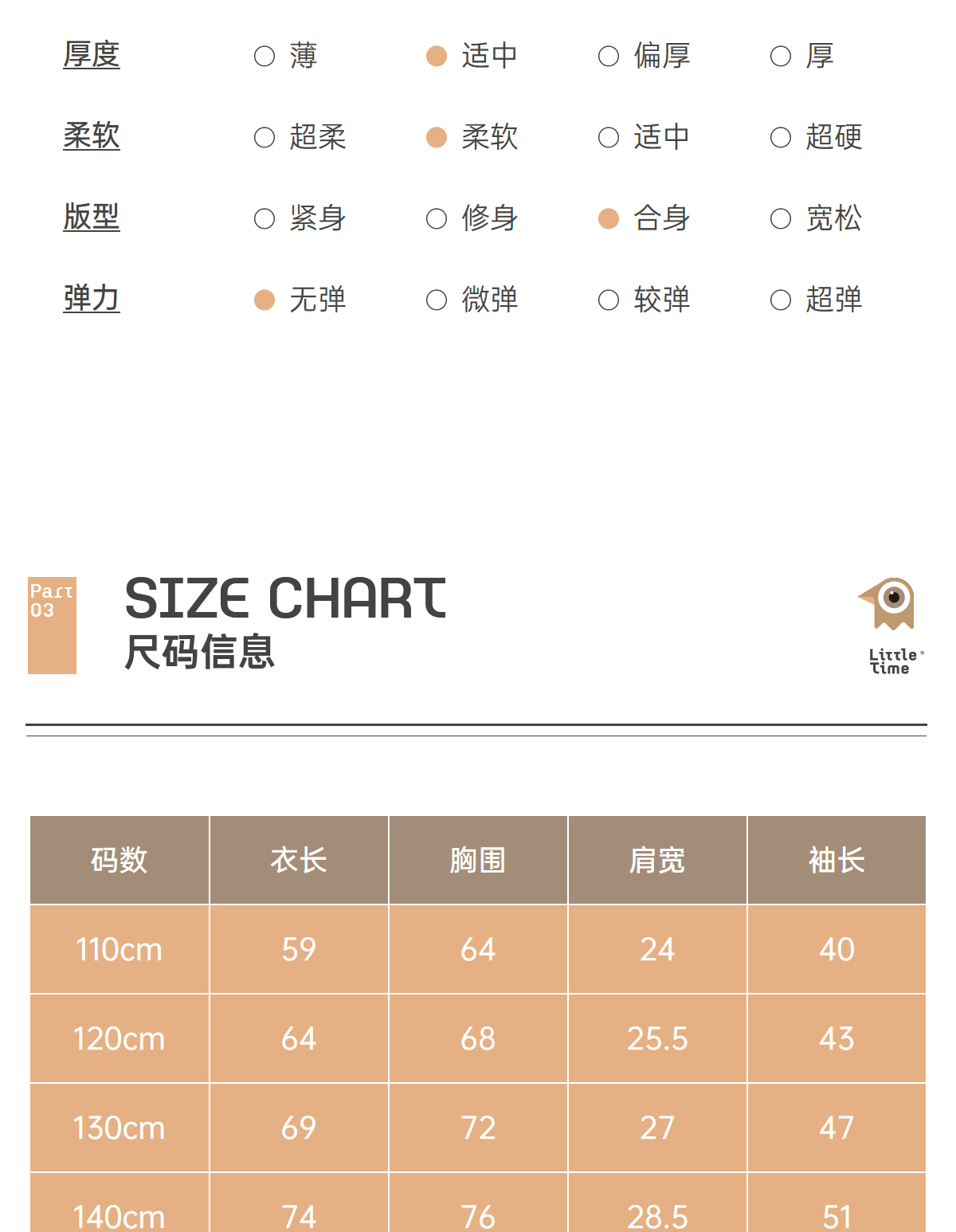The image size is (956, 1232).
Task: Click the SIZE CHART heading
Action: tap(285, 598)
